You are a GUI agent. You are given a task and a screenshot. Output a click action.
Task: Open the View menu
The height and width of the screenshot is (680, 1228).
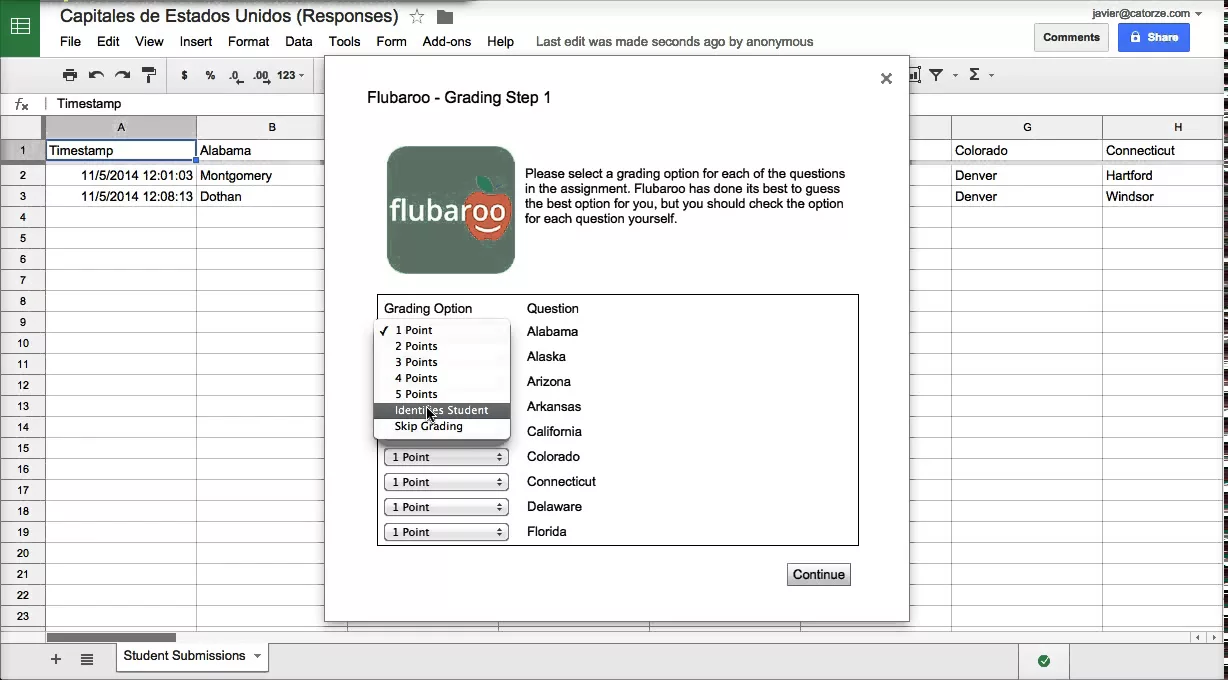(149, 42)
